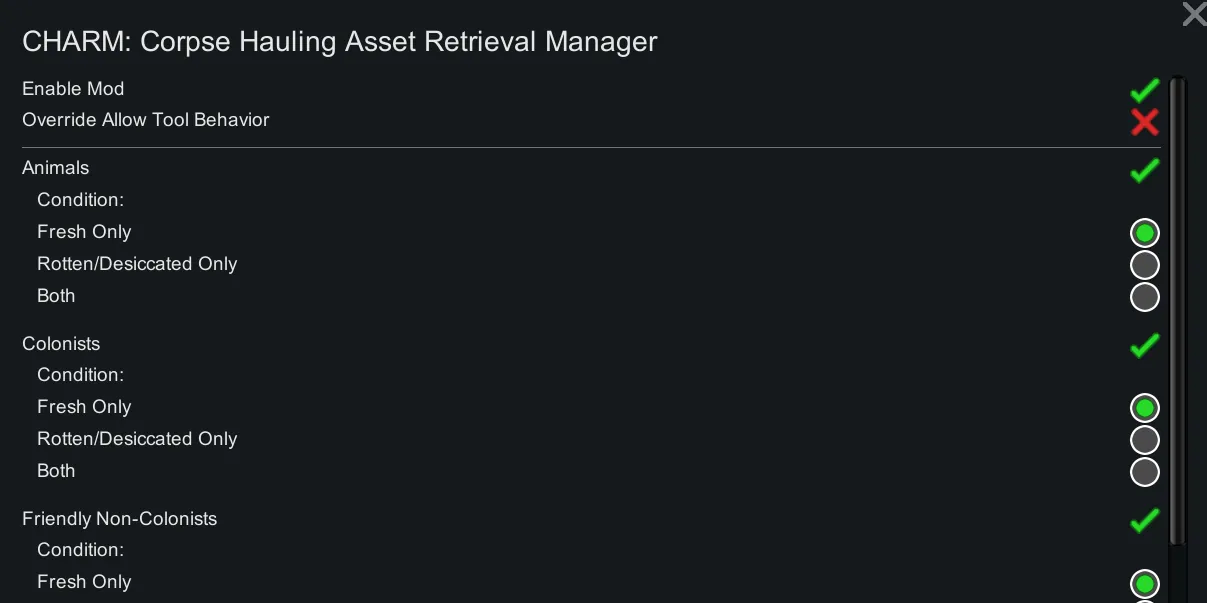Toggle the Enable Mod green checkmark
Image resolution: width=1207 pixels, height=603 pixels.
click(1144, 90)
